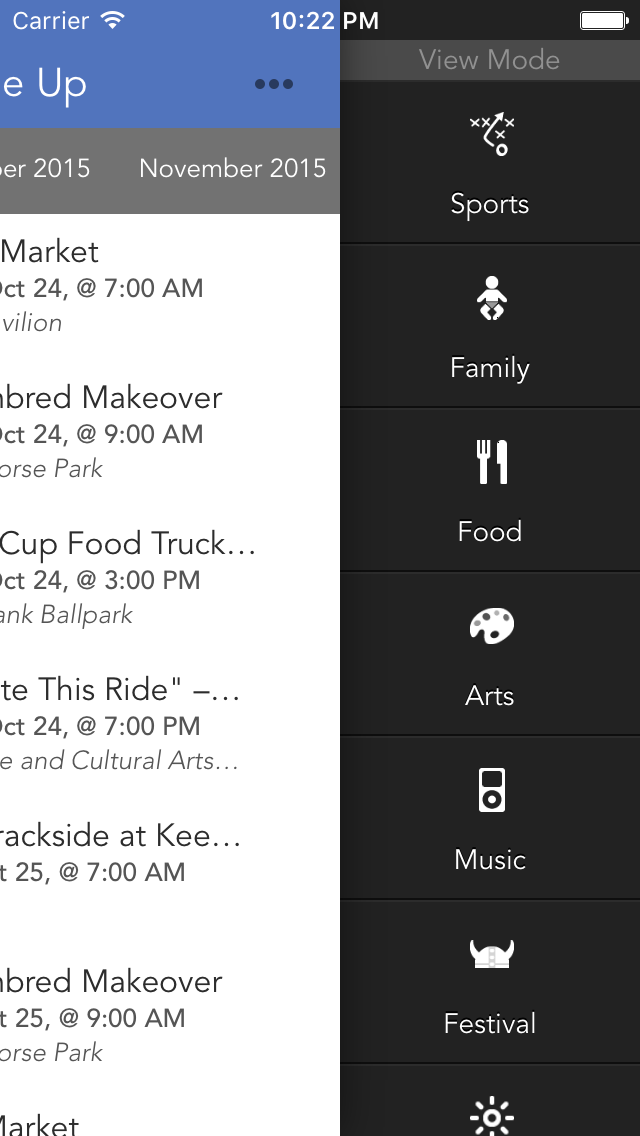Select the Festival category label

(x=490, y=1023)
